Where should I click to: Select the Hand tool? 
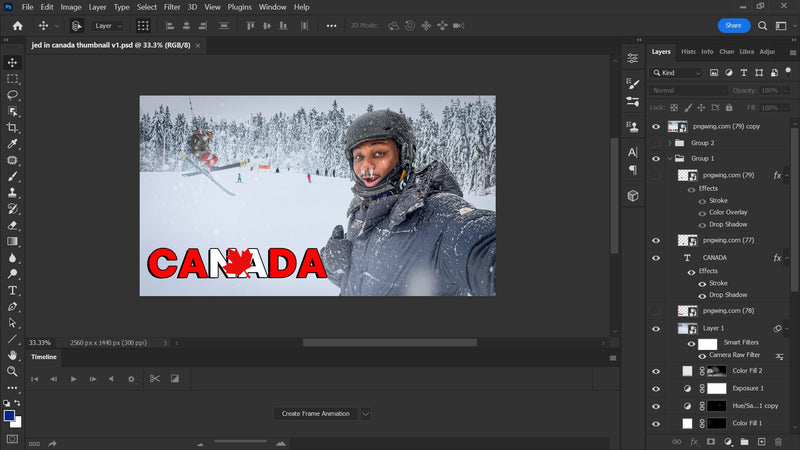[13, 355]
